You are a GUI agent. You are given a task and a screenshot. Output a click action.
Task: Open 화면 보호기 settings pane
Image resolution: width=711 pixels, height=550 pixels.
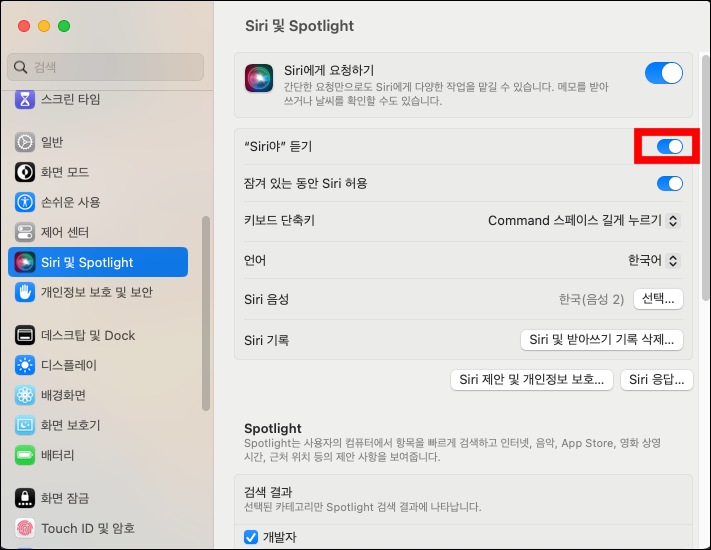pos(98,425)
